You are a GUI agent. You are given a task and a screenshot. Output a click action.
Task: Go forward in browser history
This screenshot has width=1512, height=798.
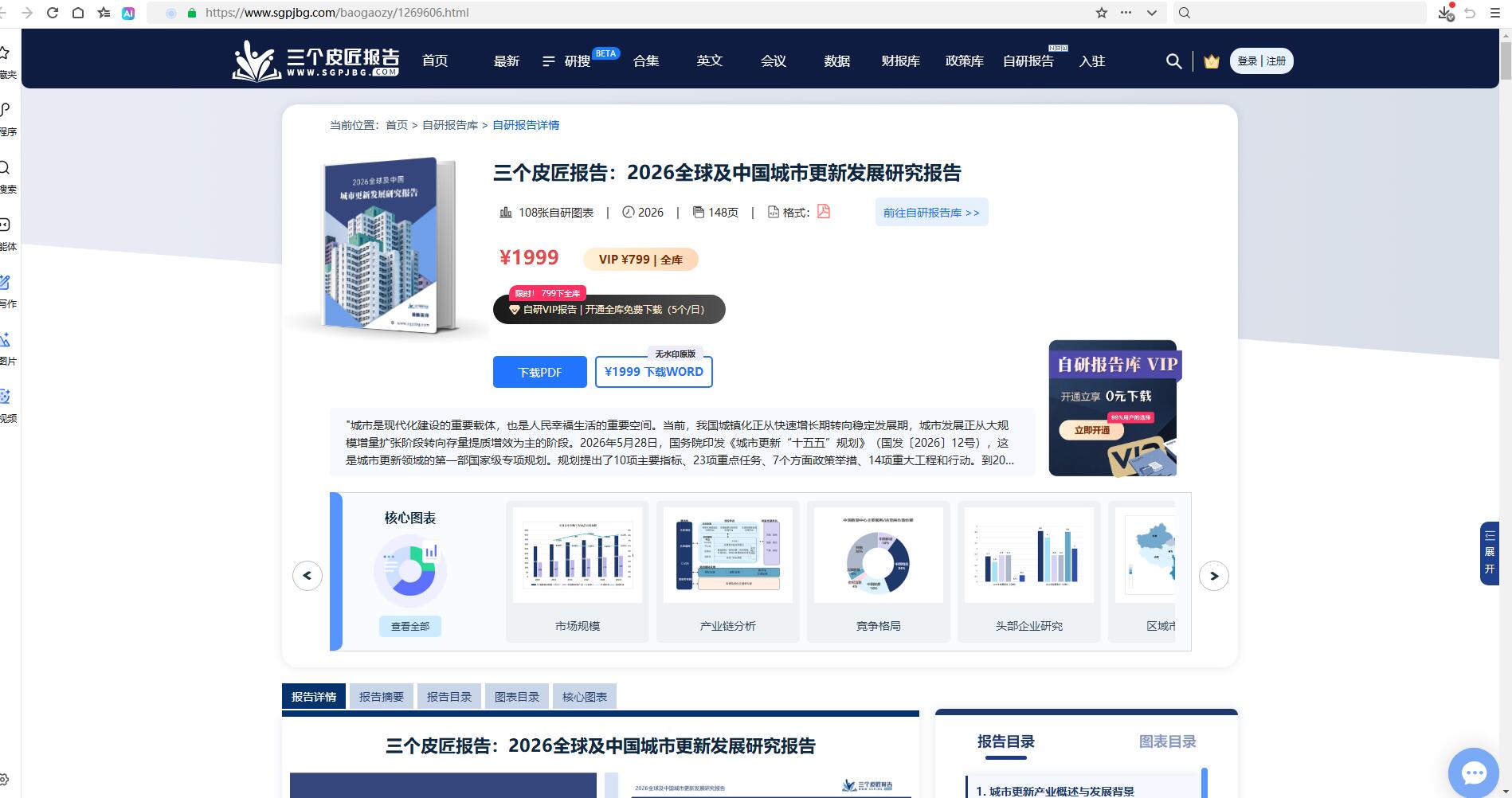(27, 13)
